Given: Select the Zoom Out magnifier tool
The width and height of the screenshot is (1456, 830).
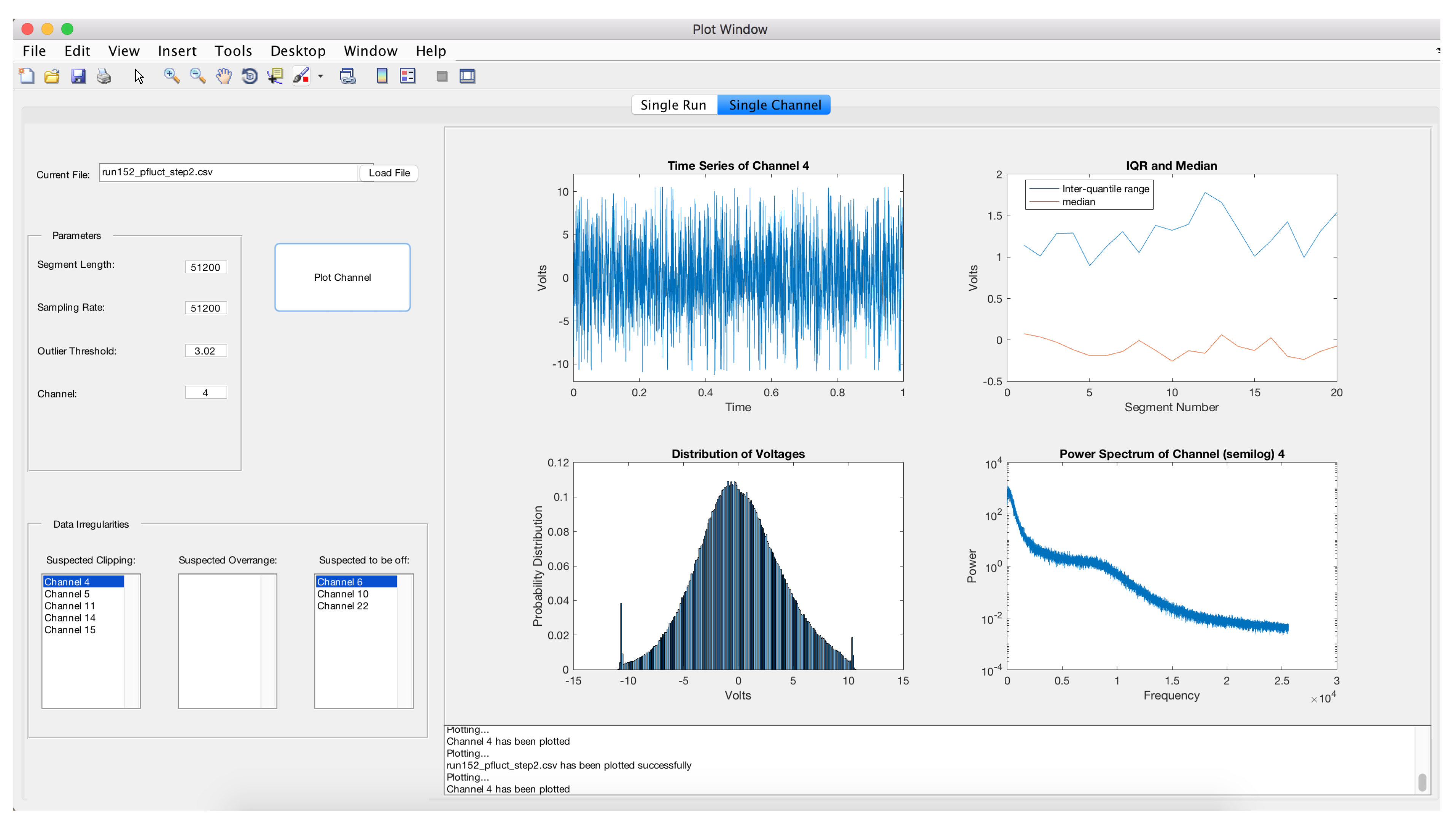Looking at the screenshot, I should coord(197,76).
